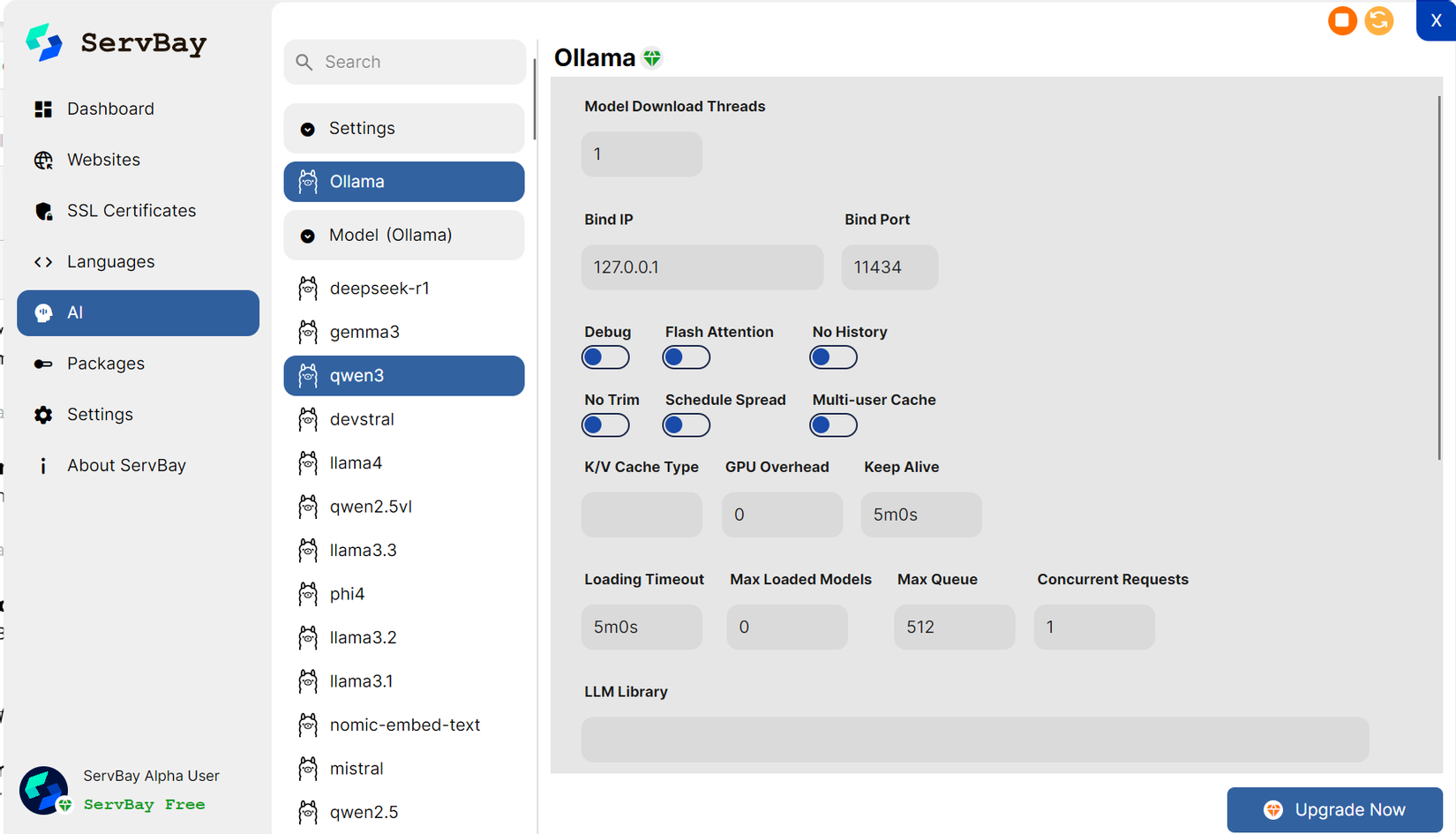
Task: Select the llama3.1 model
Action: 404,681
